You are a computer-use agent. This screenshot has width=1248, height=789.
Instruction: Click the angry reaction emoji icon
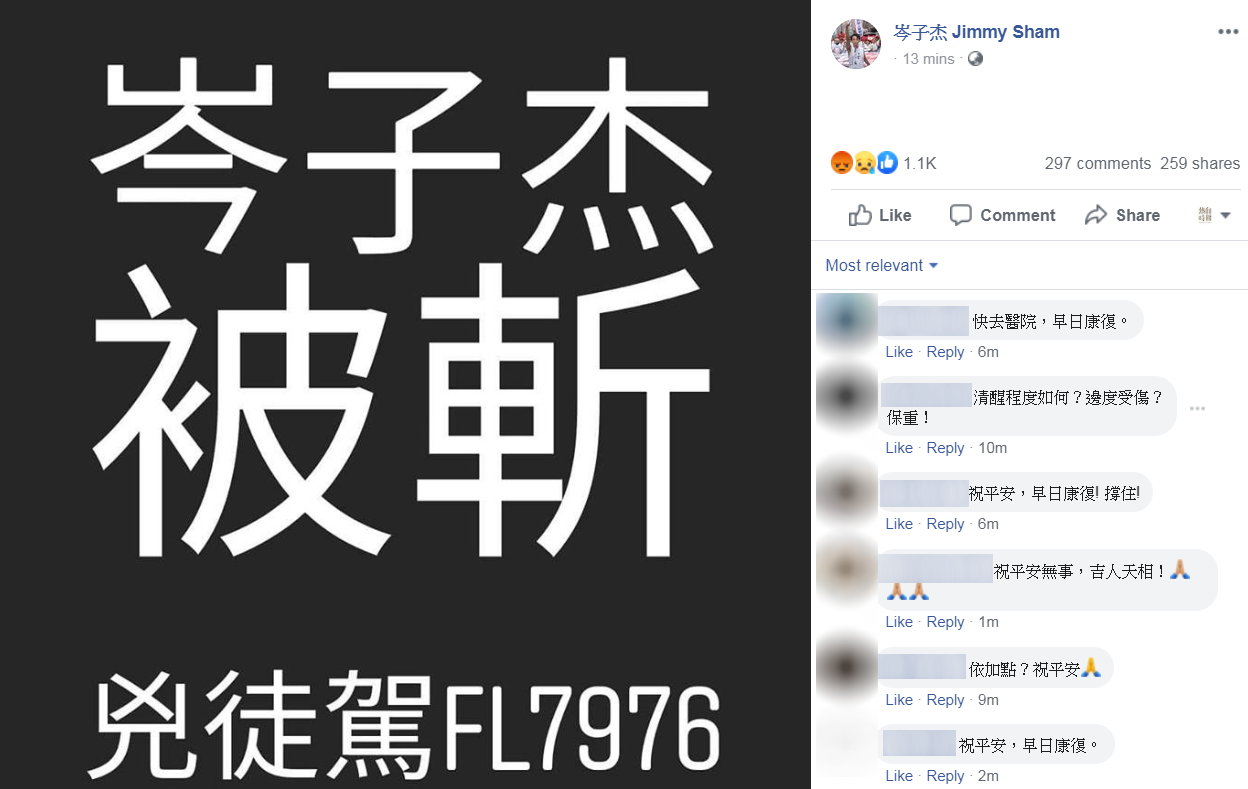841,163
